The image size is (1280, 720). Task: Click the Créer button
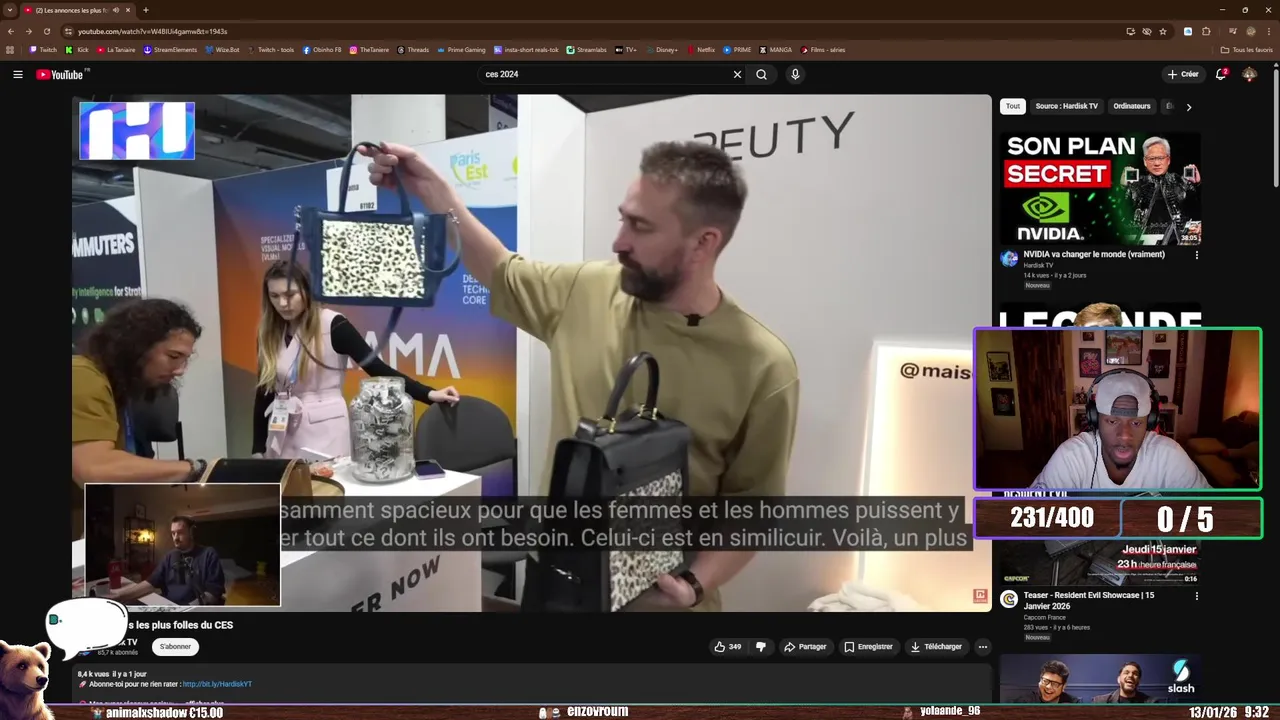(x=1182, y=74)
